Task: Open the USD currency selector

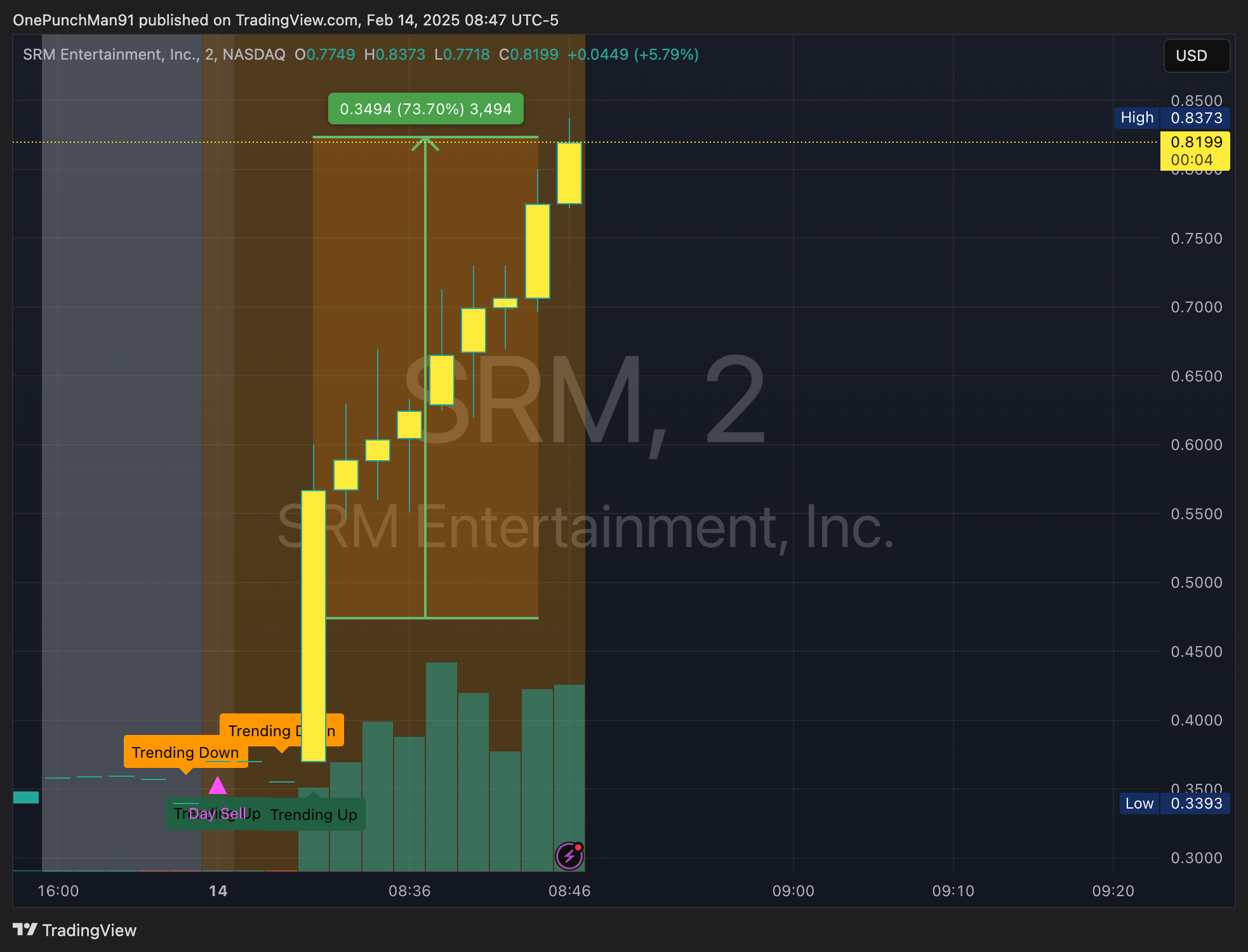Action: (x=1197, y=56)
